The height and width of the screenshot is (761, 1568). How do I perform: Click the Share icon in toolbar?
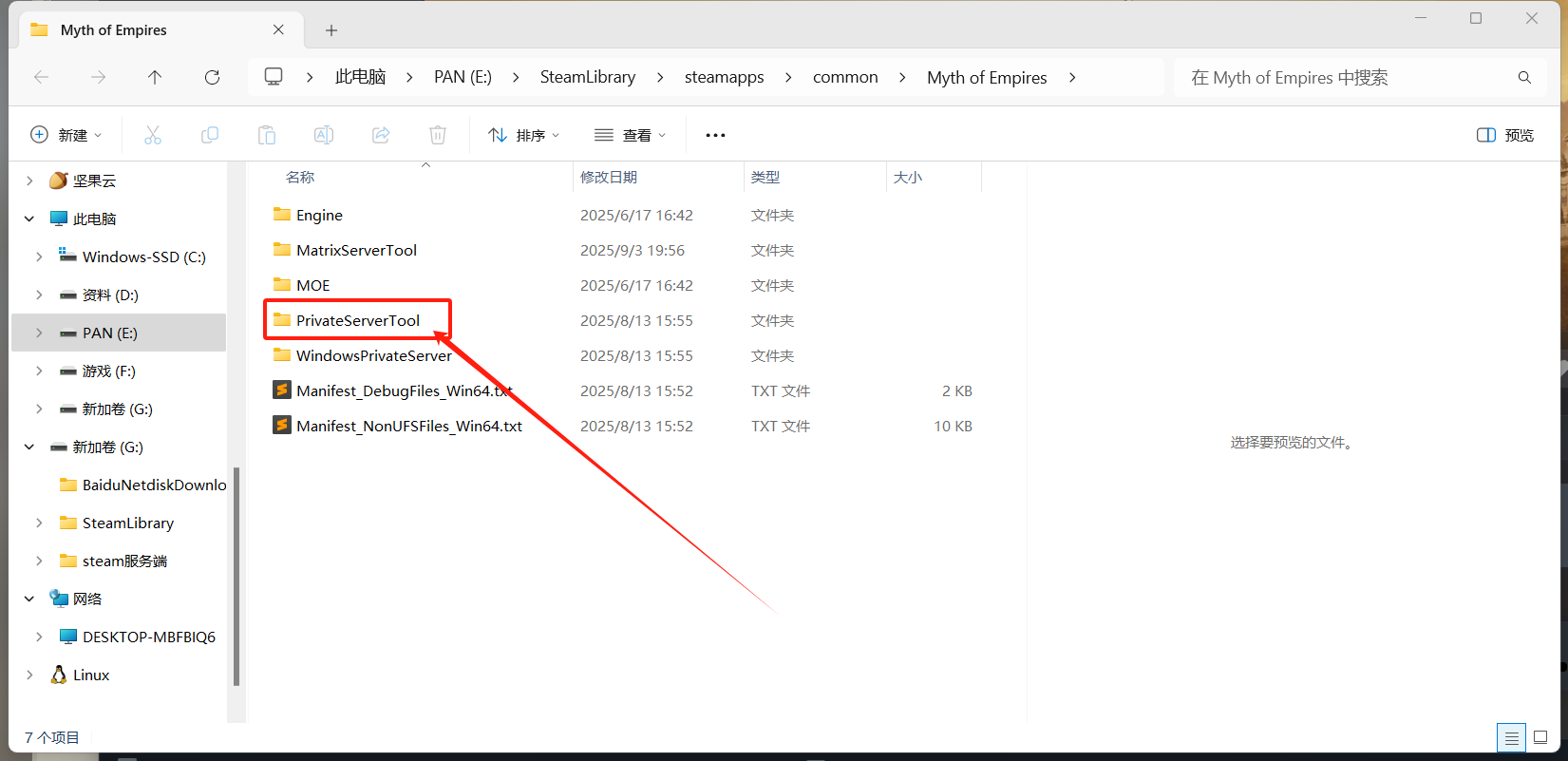tap(381, 135)
